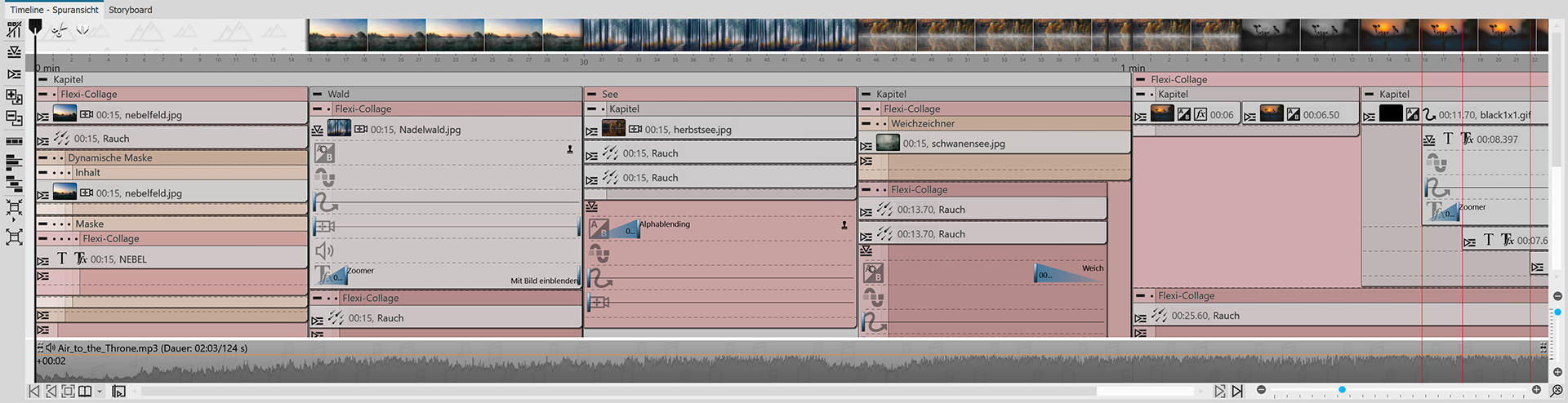The image size is (1568, 403).
Task: Increase track height with vertical plus button
Action: coord(1557,372)
